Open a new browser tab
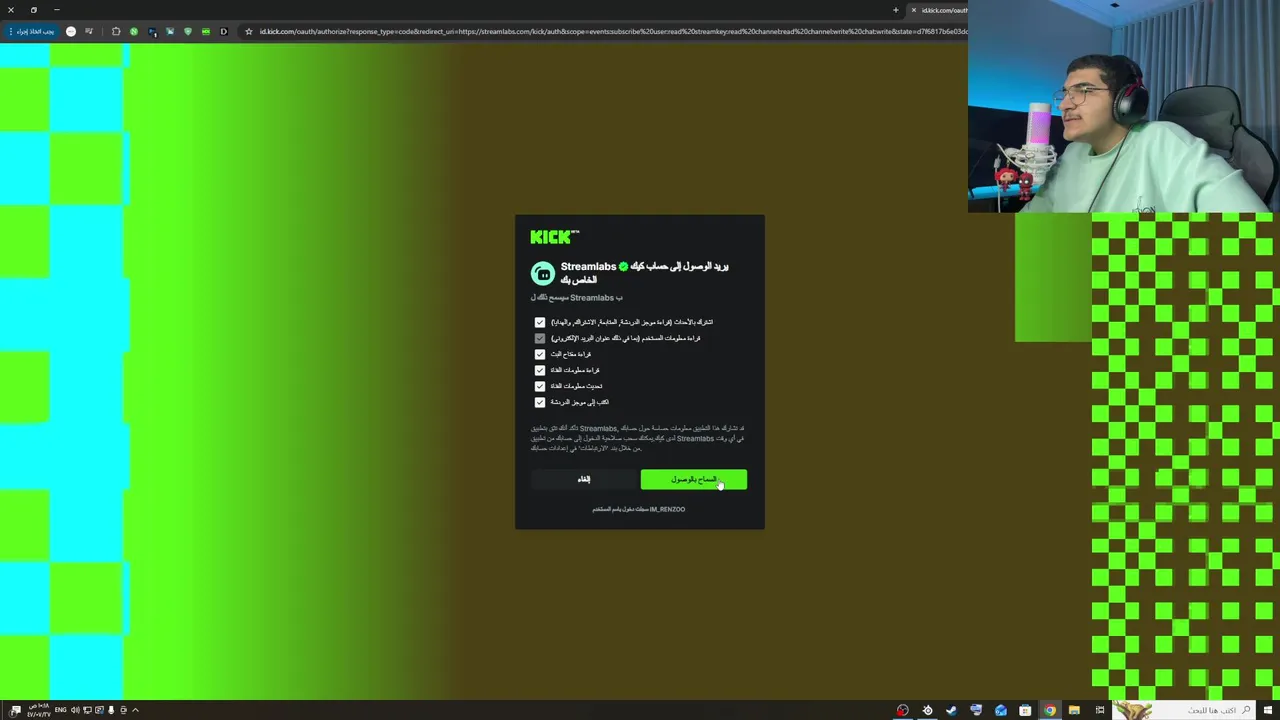The image size is (1280, 720). point(896,10)
